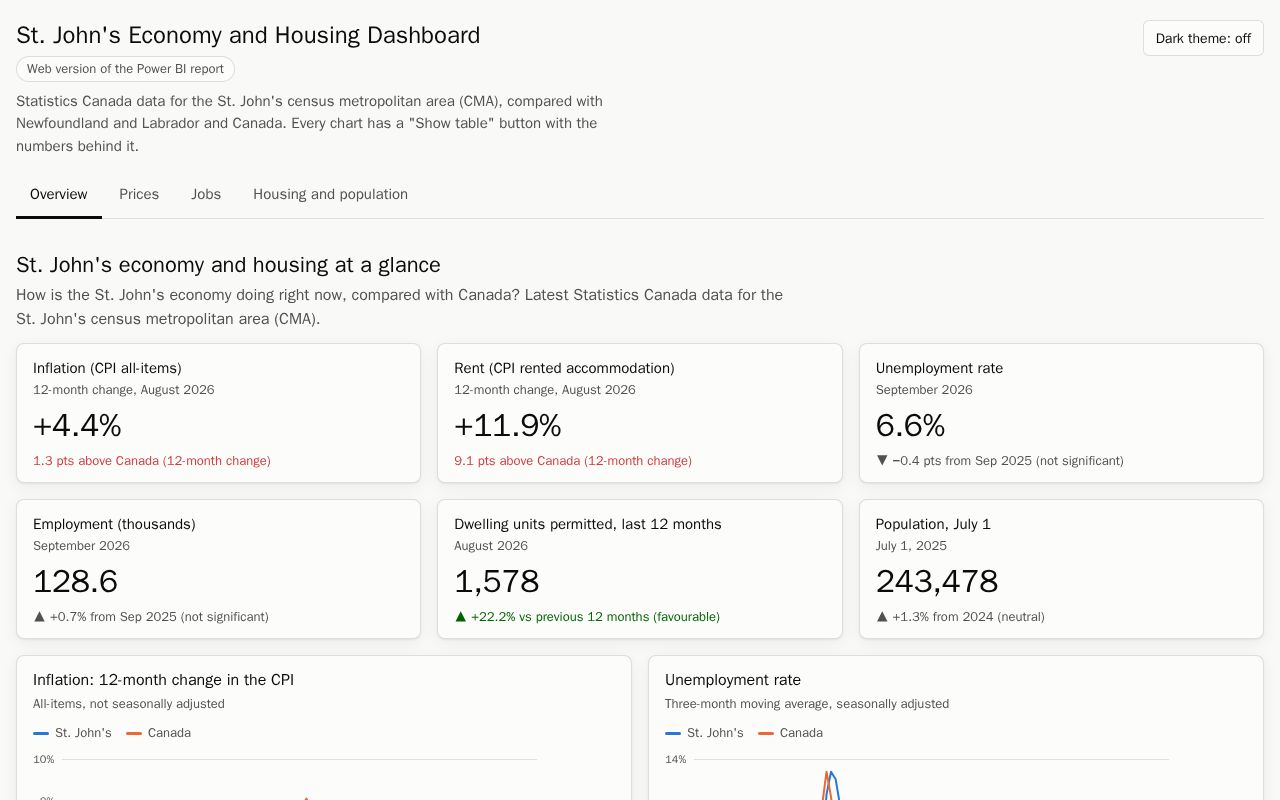The height and width of the screenshot is (800, 1280).
Task: Click the up-triangle icon beside +1.3% from 2024
Action: 882,616
